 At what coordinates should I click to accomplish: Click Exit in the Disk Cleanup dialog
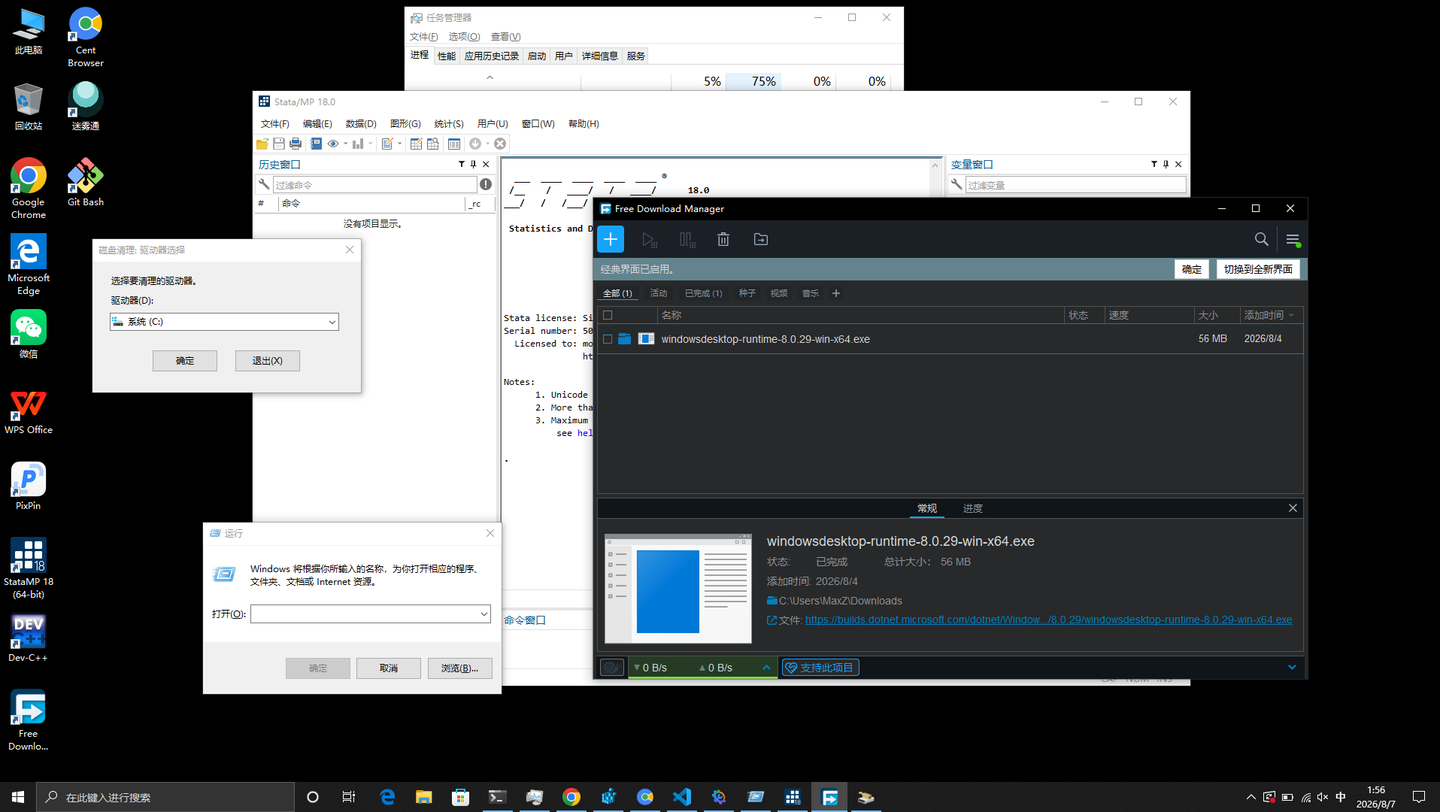(x=267, y=360)
